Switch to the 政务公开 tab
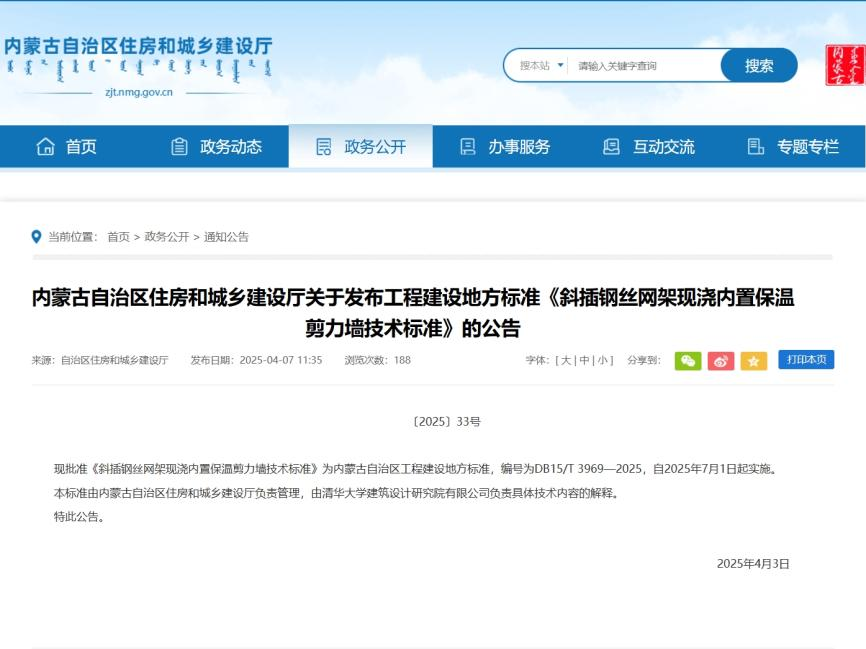The height and width of the screenshot is (649, 866). pyautogui.click(x=361, y=146)
